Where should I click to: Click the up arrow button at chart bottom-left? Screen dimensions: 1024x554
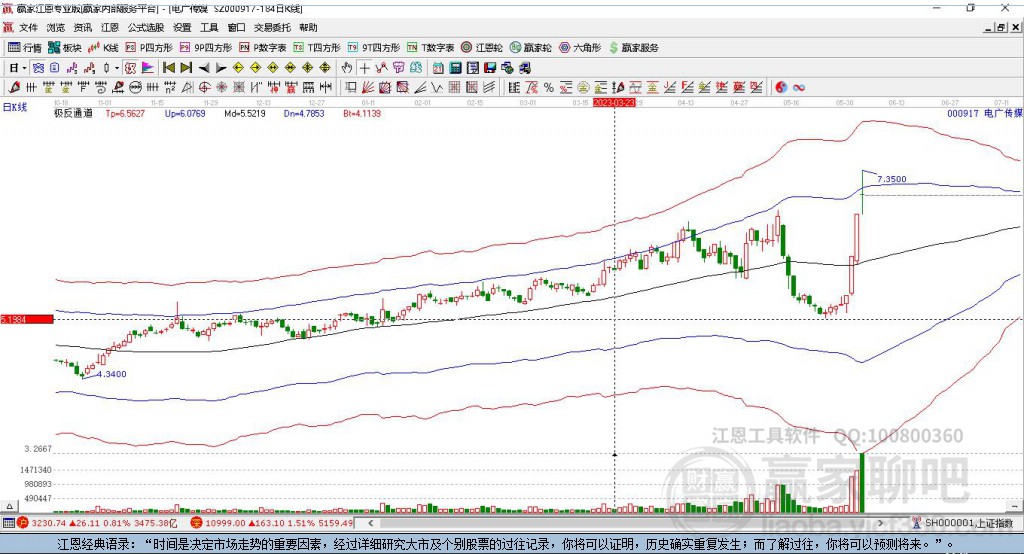tap(9, 506)
